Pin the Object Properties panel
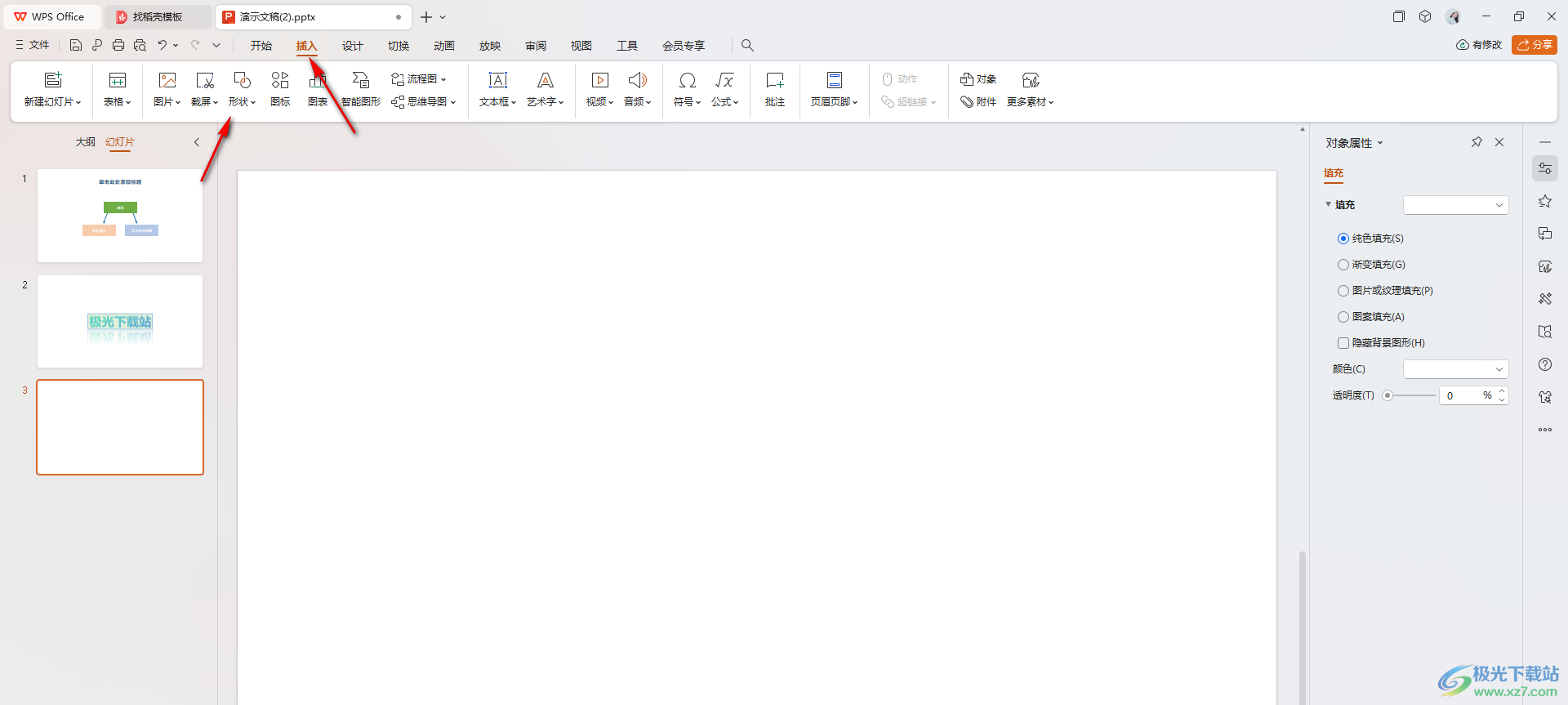 (x=1477, y=142)
